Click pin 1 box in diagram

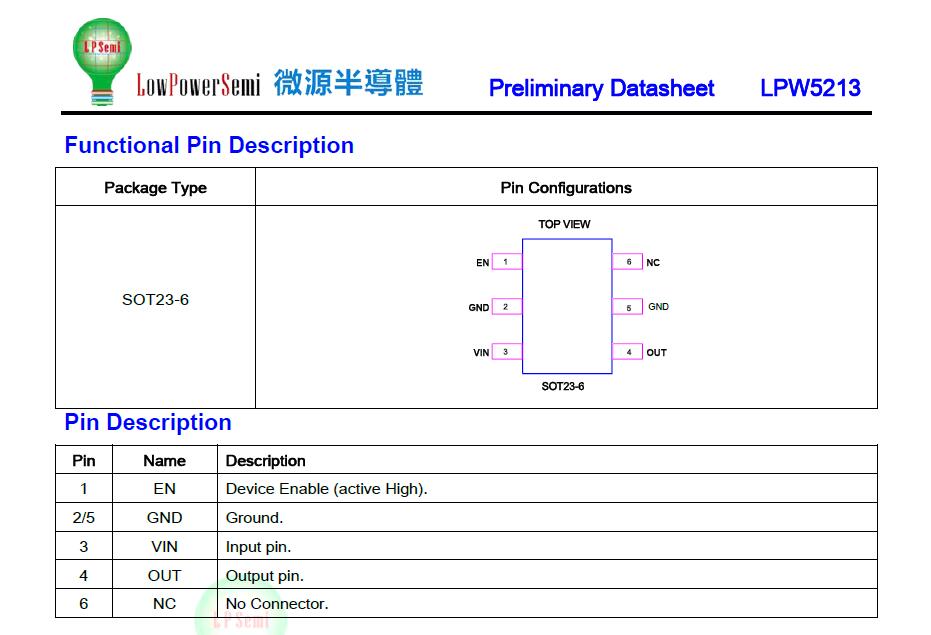click(x=506, y=261)
